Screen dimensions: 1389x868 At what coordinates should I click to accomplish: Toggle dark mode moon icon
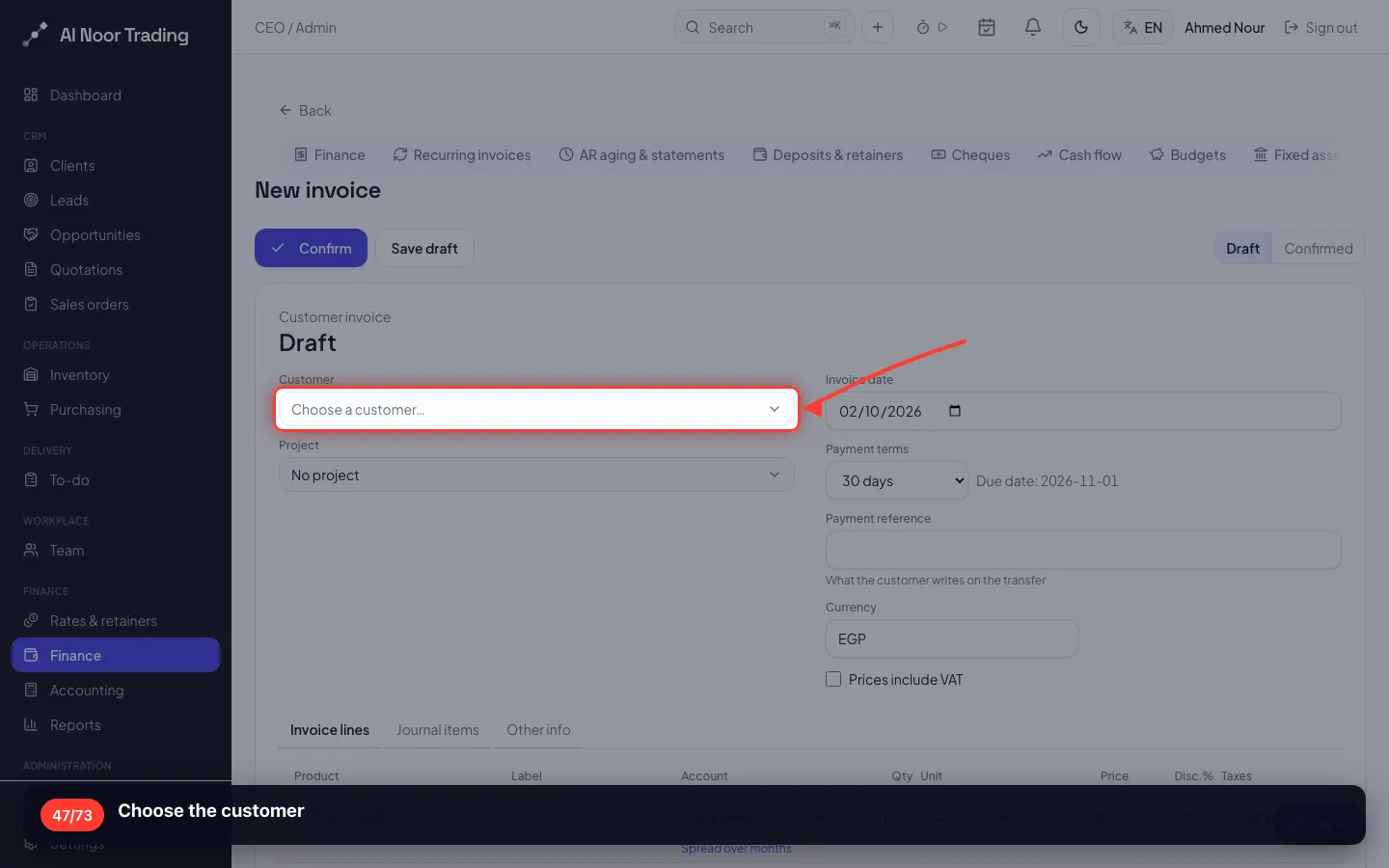1081,27
